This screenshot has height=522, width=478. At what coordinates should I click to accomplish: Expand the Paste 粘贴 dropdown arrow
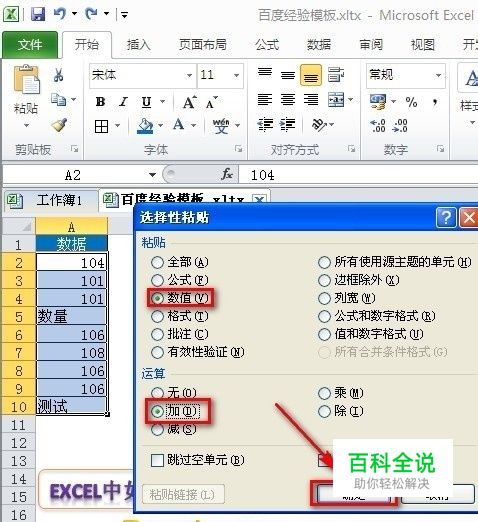tap(26, 126)
